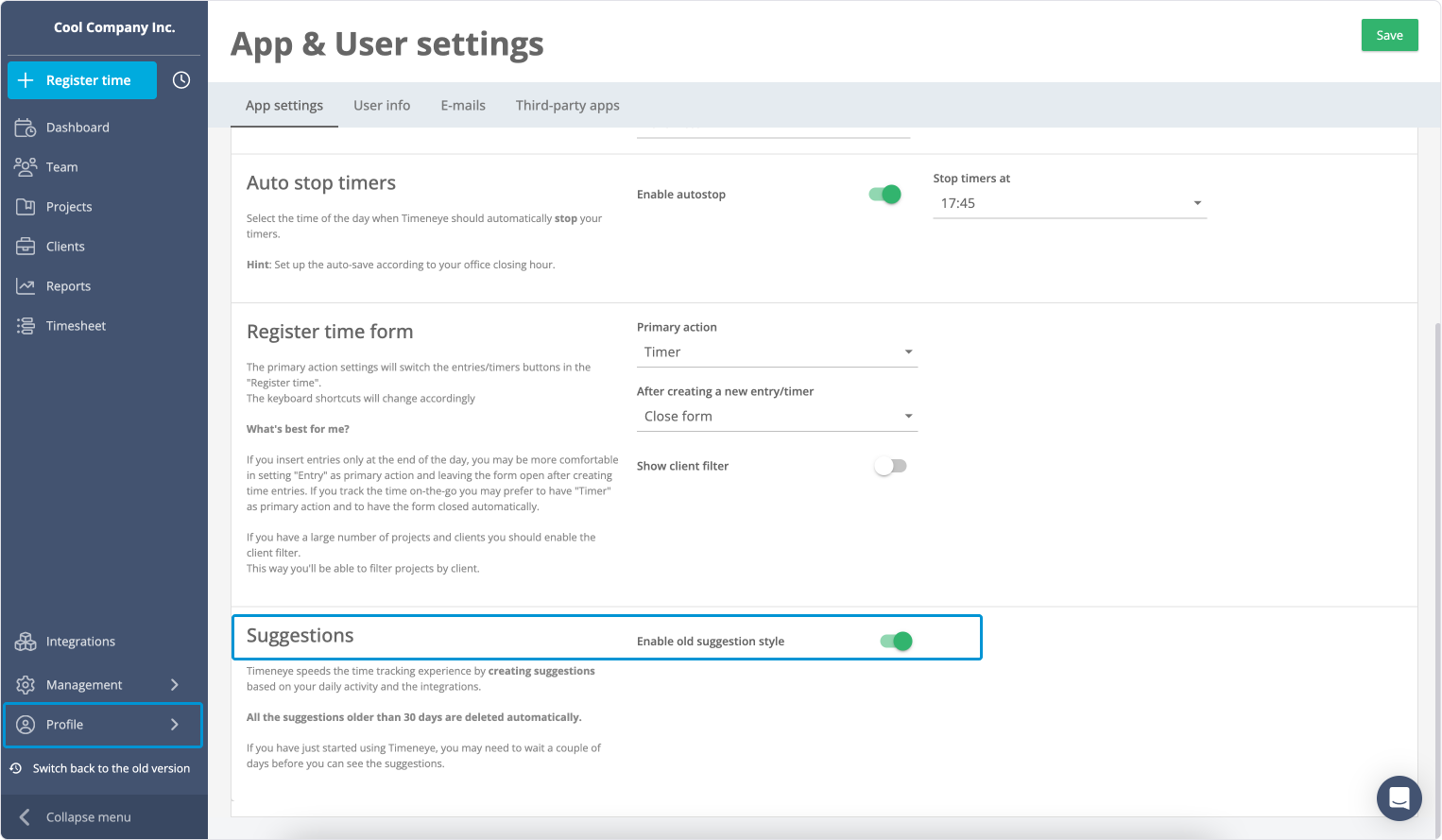Switch back to the old version
The width and height of the screenshot is (1442, 840).
[x=104, y=768]
